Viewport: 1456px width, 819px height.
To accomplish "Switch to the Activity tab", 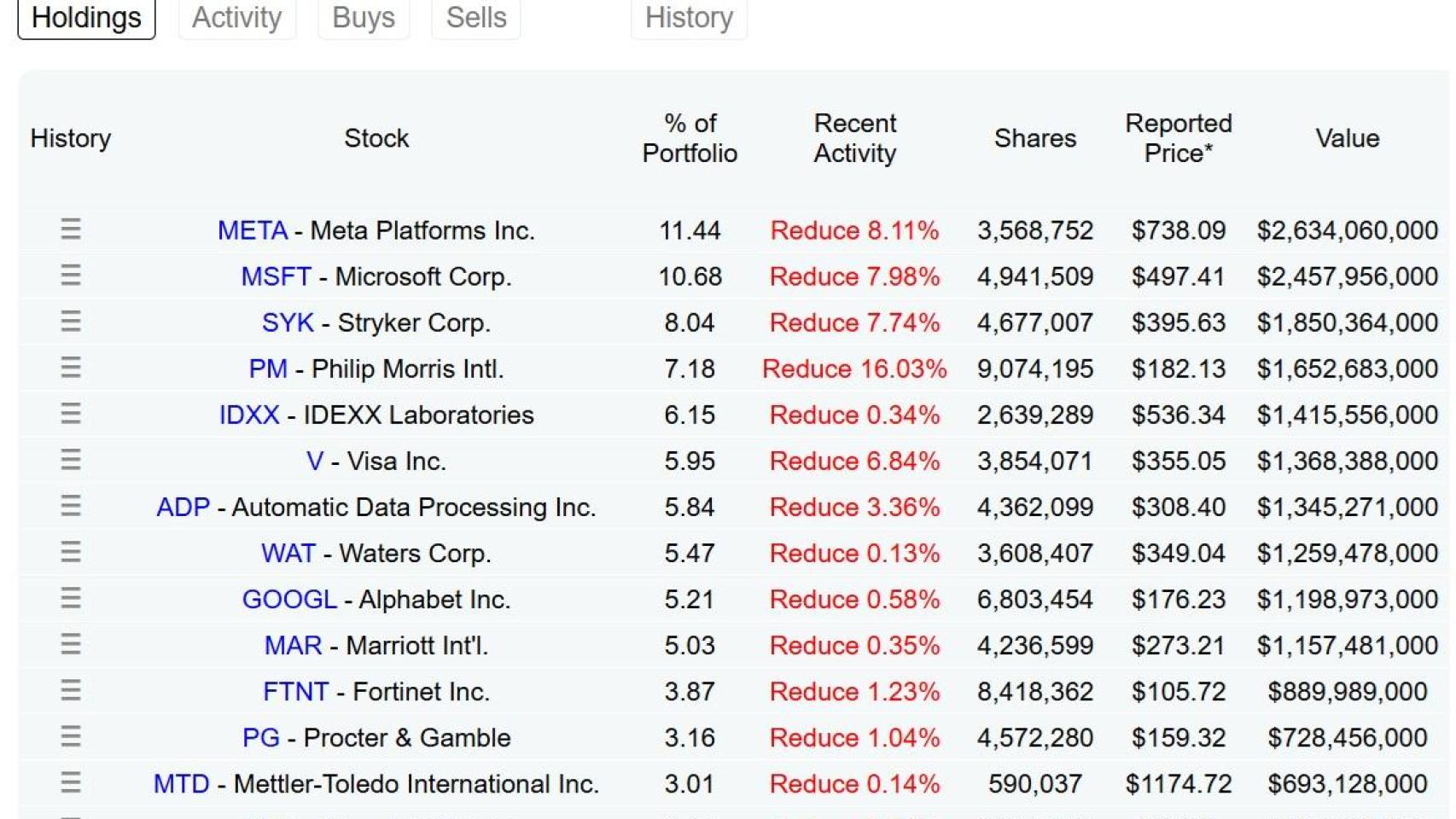I will (x=236, y=18).
